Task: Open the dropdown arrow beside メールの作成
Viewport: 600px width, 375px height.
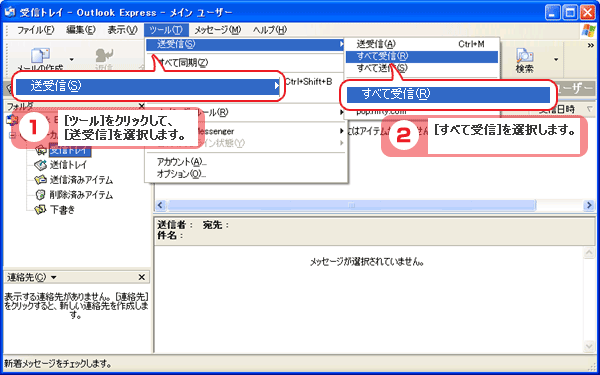Action: click(71, 59)
